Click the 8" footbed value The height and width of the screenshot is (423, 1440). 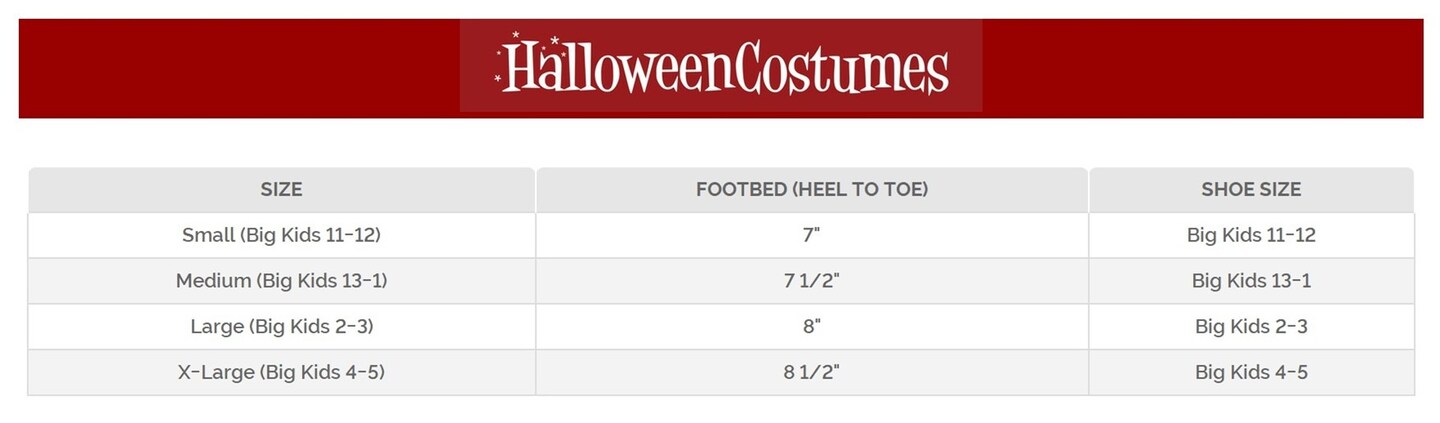pyautogui.click(x=812, y=327)
